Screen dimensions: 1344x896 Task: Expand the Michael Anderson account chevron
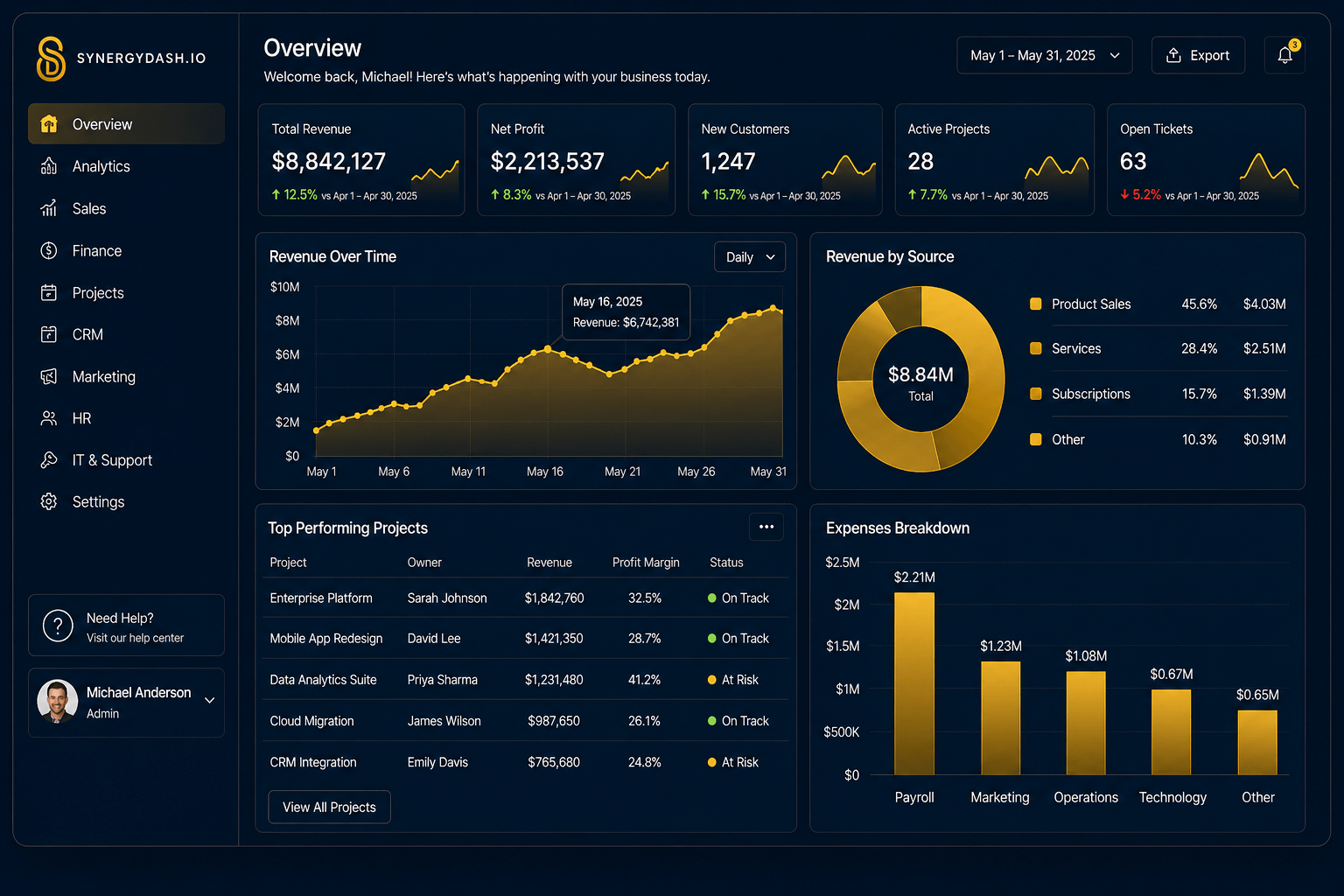click(209, 701)
